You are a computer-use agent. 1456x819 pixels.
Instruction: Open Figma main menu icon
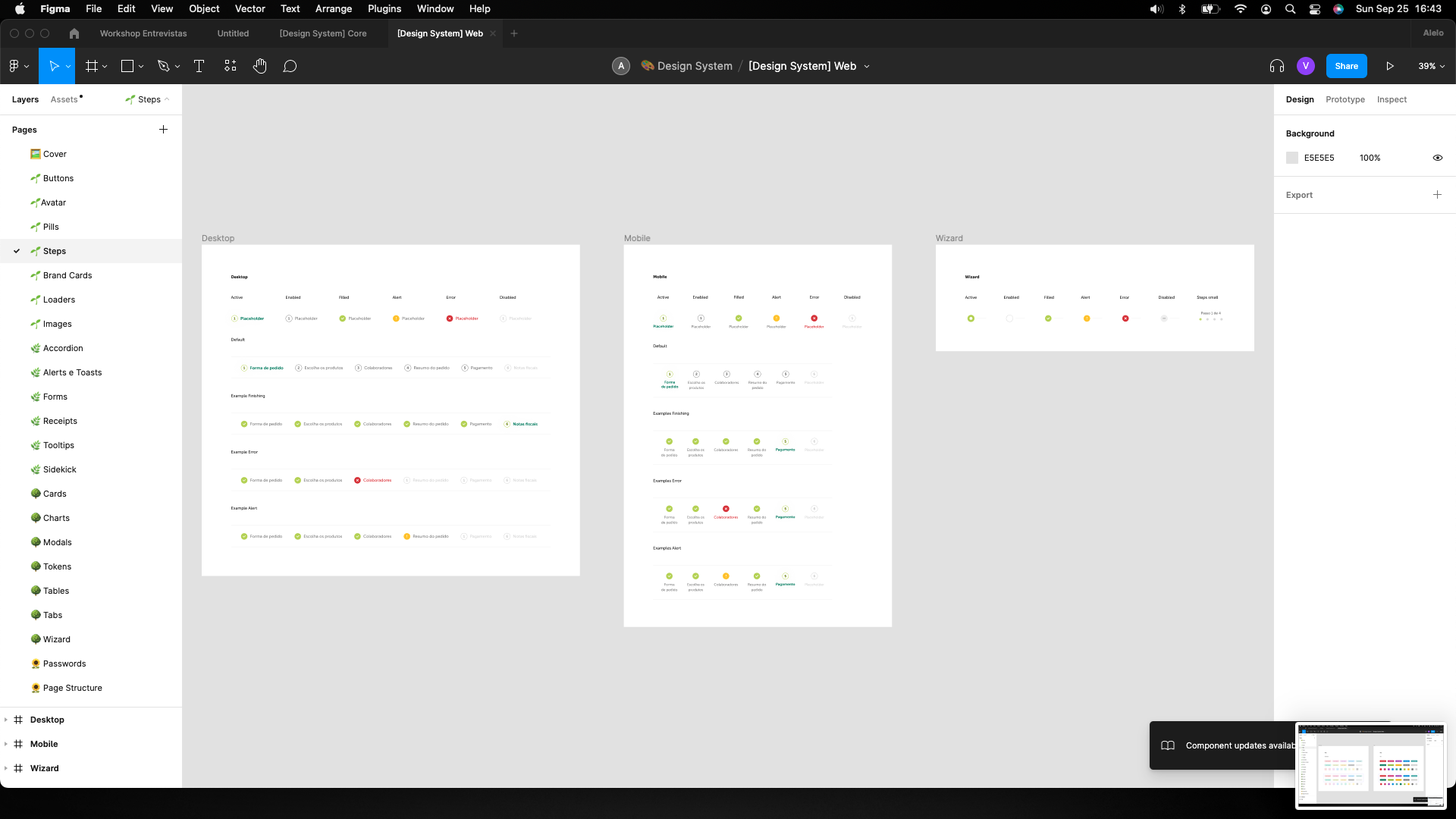click(15, 66)
